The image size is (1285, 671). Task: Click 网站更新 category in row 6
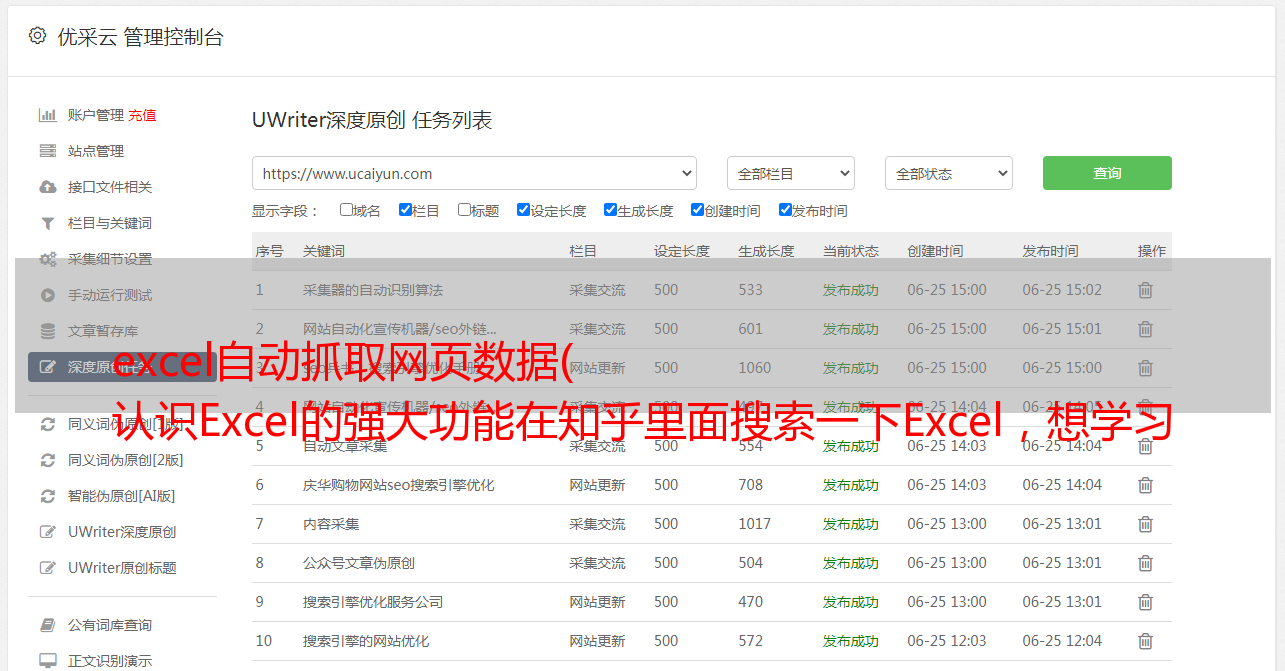[x=597, y=485]
